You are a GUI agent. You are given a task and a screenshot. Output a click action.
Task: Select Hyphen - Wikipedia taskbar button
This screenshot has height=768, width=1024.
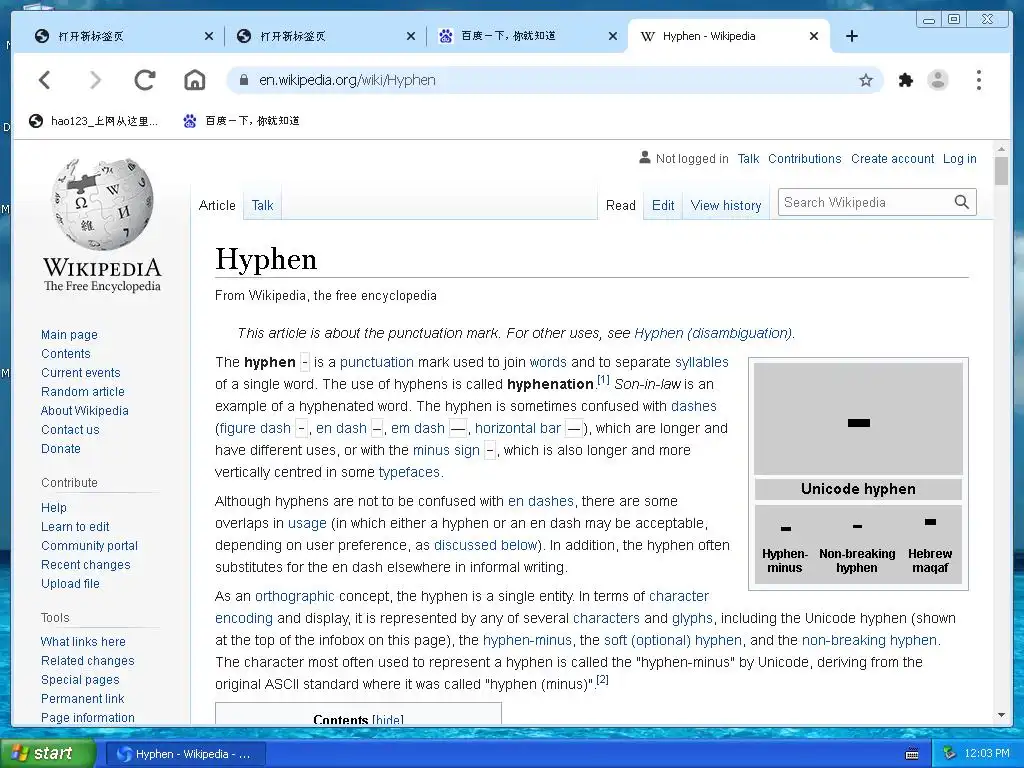[x=185, y=754]
